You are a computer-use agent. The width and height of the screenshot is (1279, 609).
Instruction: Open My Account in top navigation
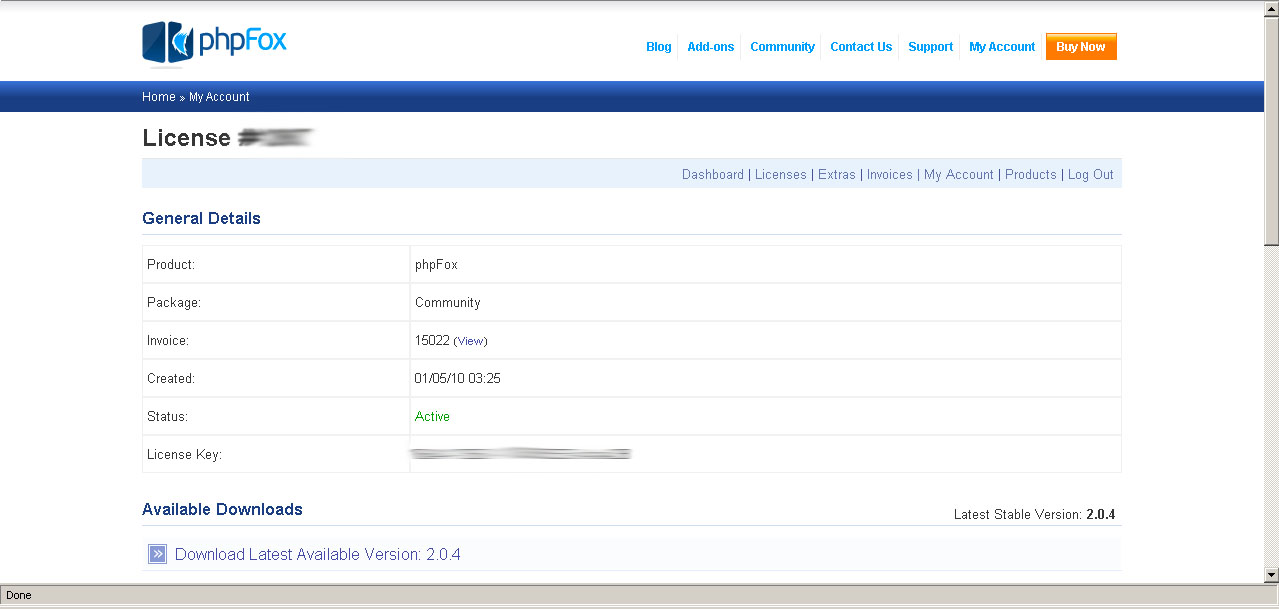1002,47
